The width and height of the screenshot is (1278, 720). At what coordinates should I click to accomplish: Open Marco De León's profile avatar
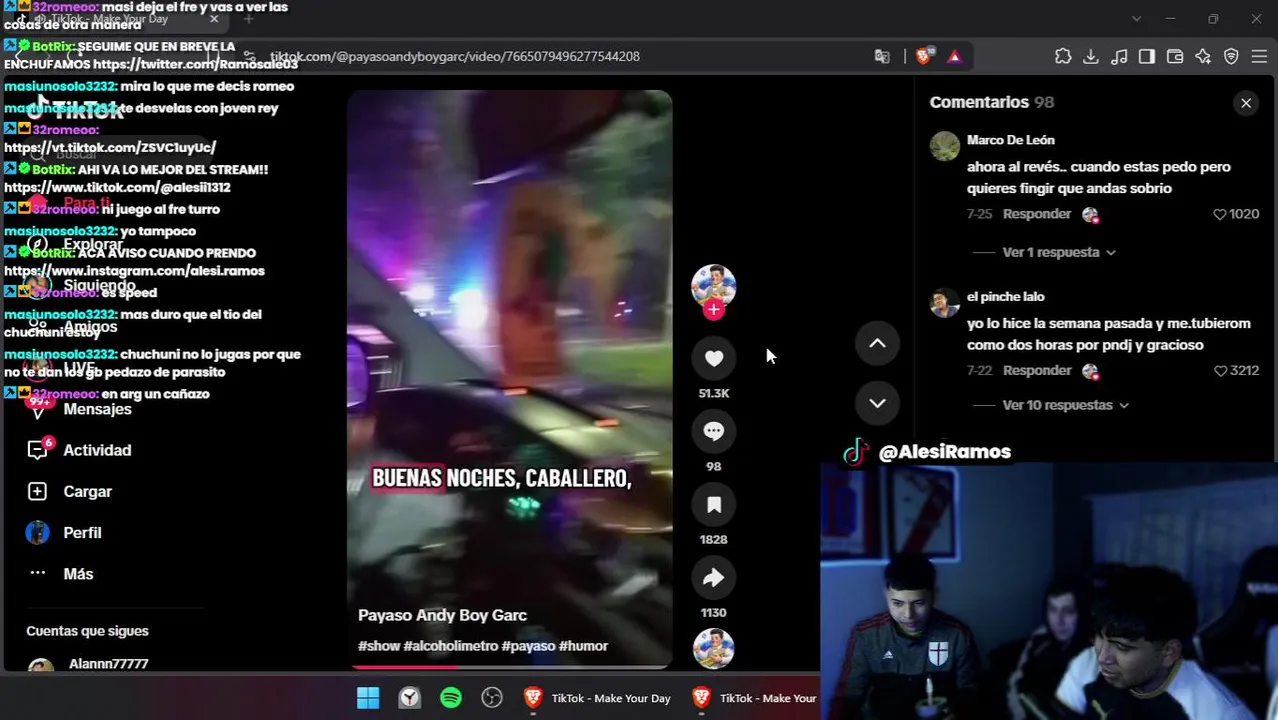pyautogui.click(x=944, y=146)
